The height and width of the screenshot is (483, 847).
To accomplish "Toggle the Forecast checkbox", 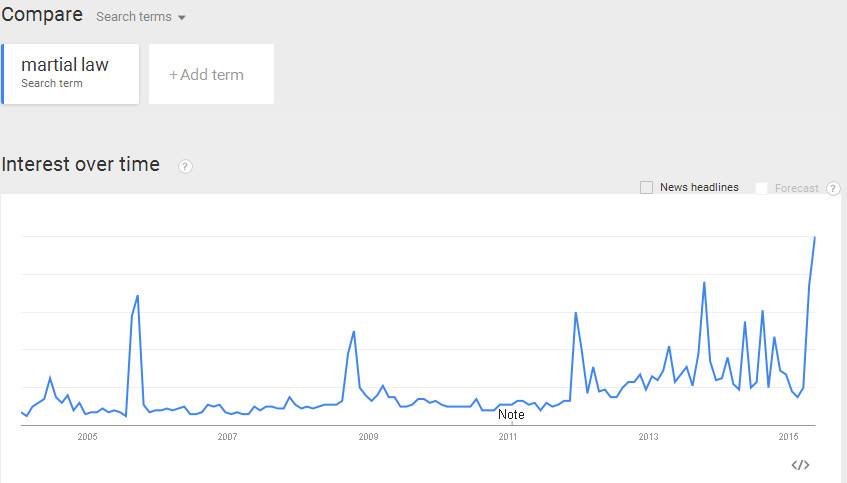I will 762,188.
